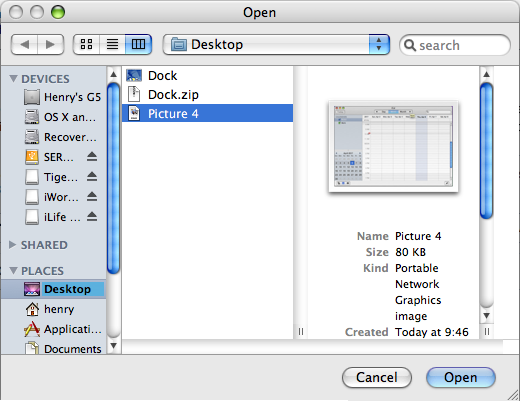The width and height of the screenshot is (520, 401).
Task: Select the Dock.zip archive icon
Action: pos(134,94)
